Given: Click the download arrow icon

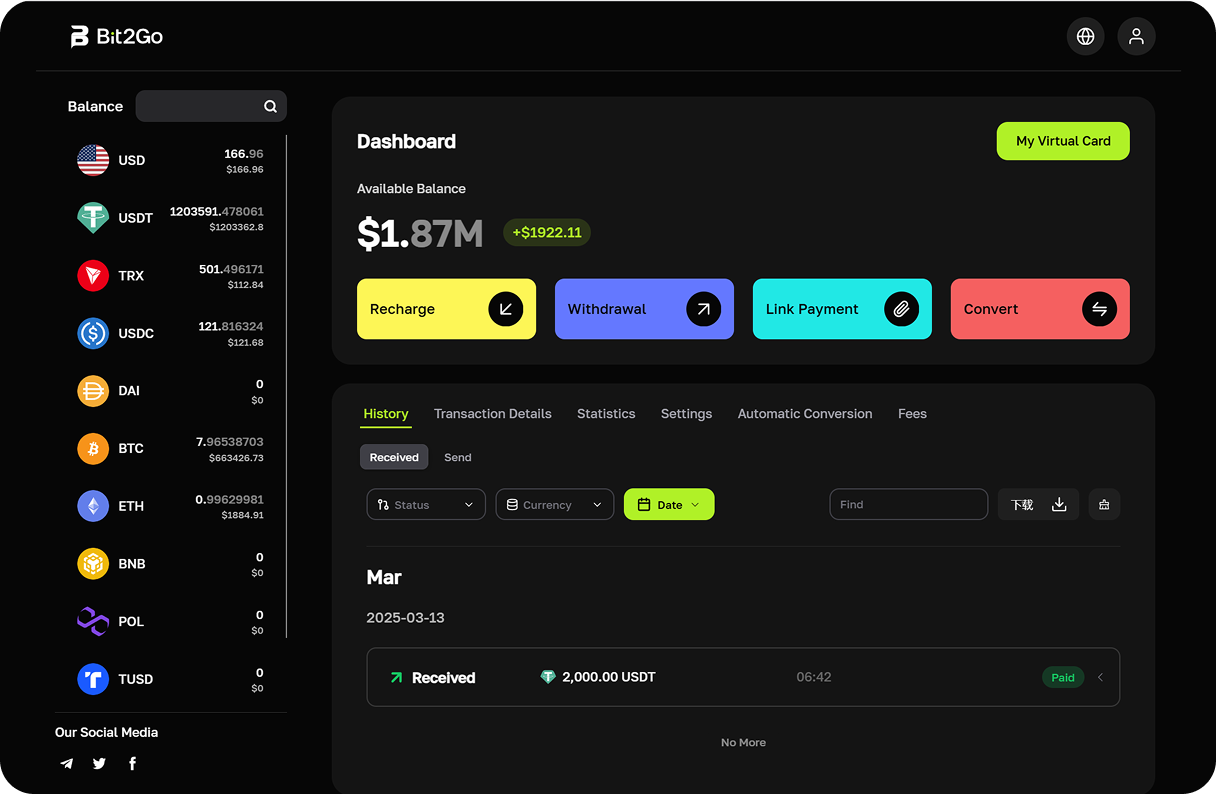Looking at the screenshot, I should pyautogui.click(x=1059, y=504).
